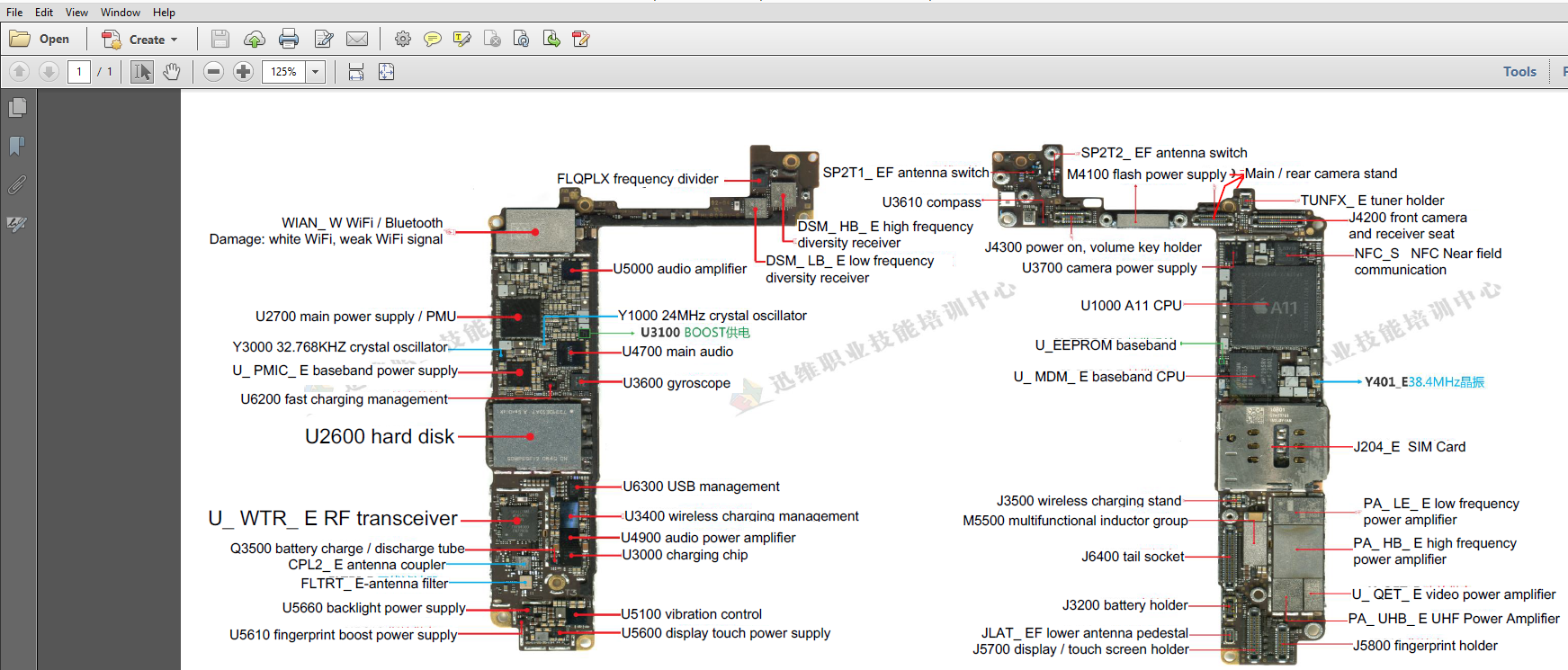The width and height of the screenshot is (1568, 670).
Task: Click the Print file icon
Action: (289, 39)
